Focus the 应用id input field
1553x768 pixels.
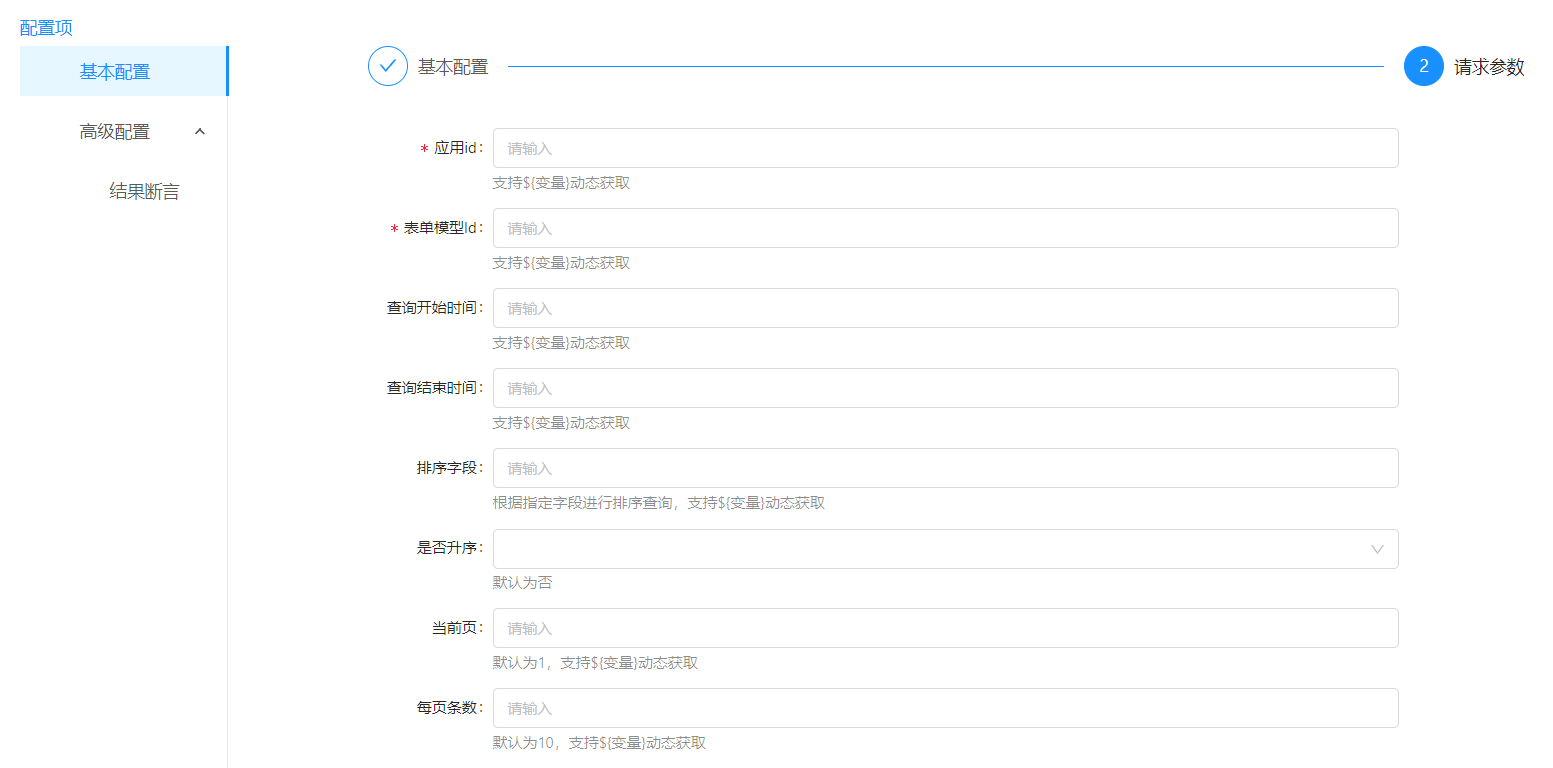click(x=945, y=148)
